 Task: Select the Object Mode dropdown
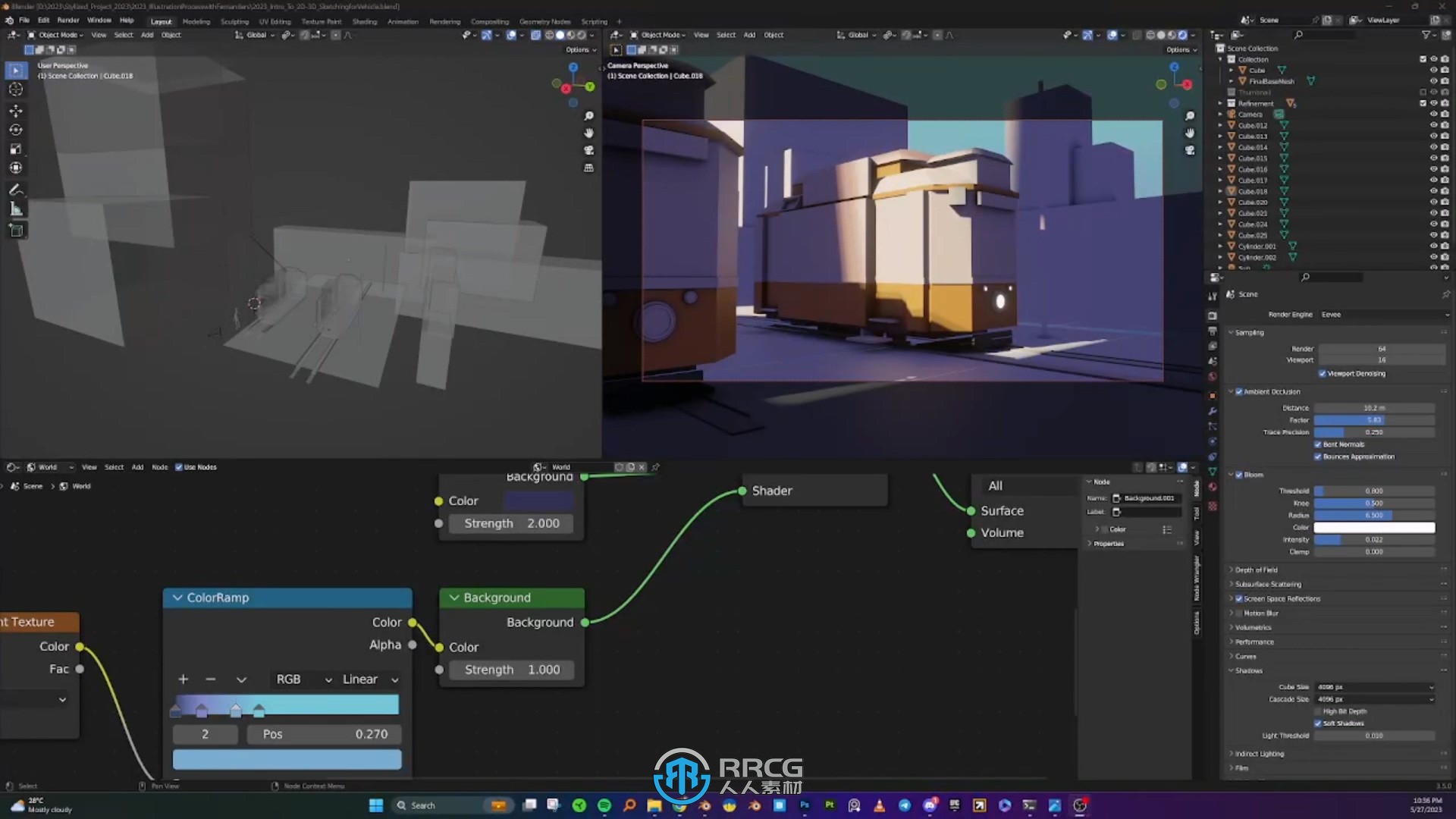click(55, 34)
